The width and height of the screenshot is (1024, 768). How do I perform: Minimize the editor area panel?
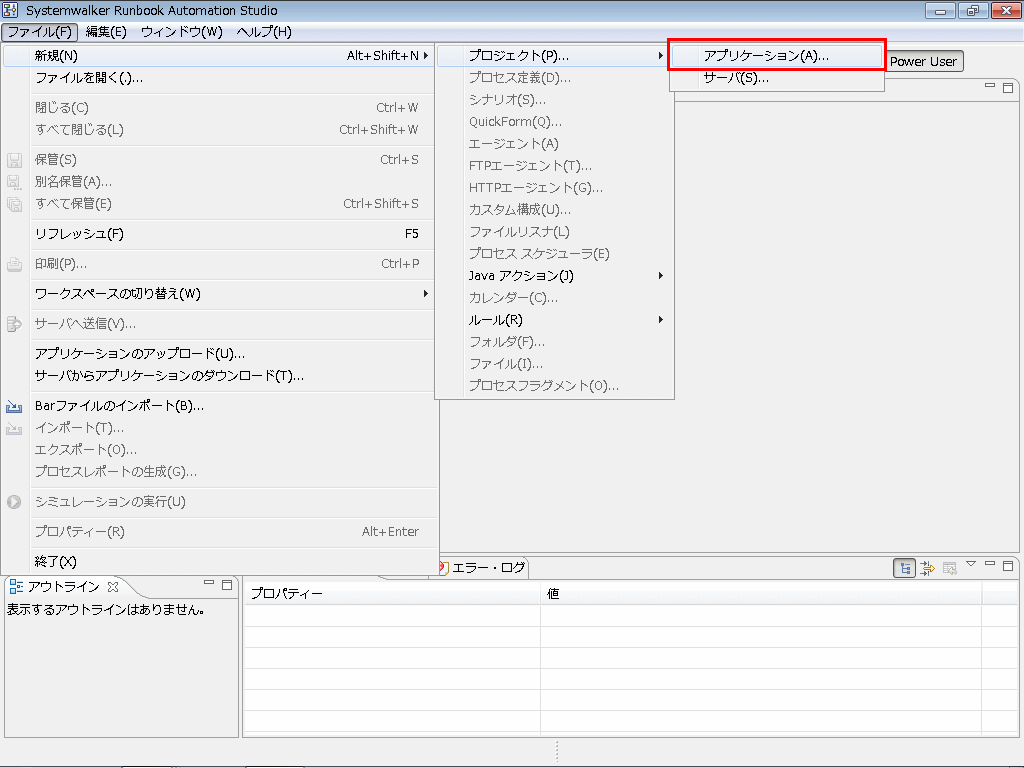click(990, 85)
